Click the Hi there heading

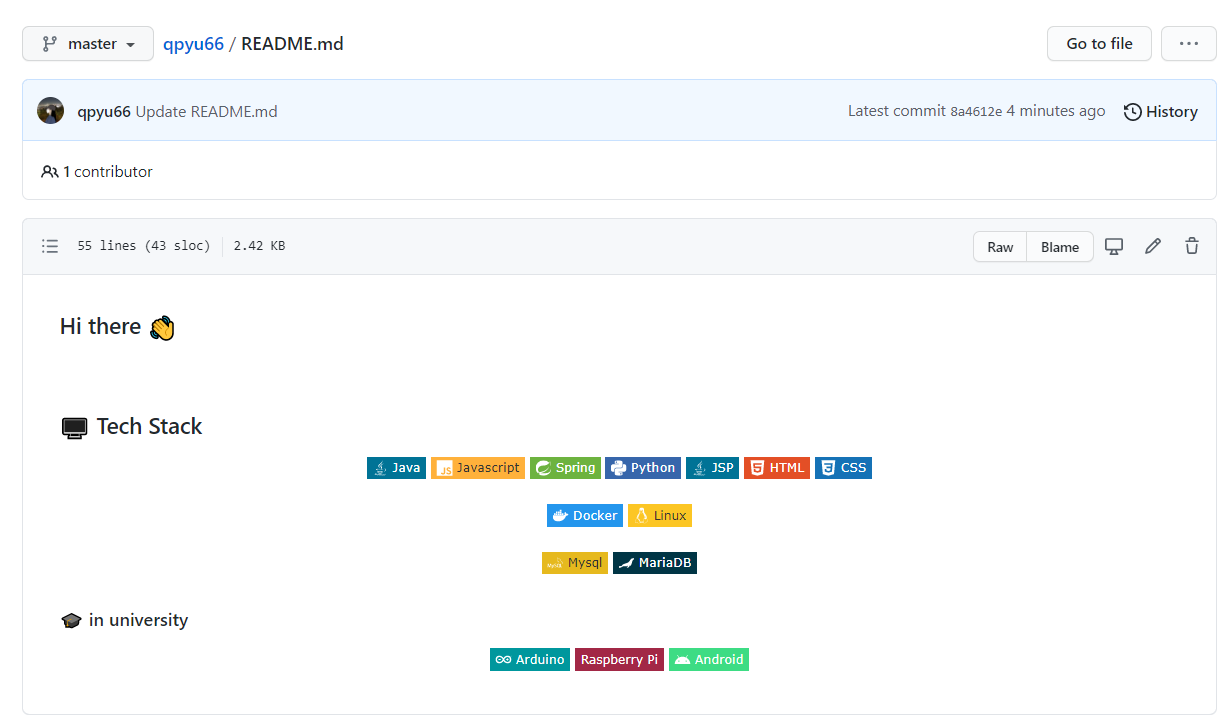(117, 327)
